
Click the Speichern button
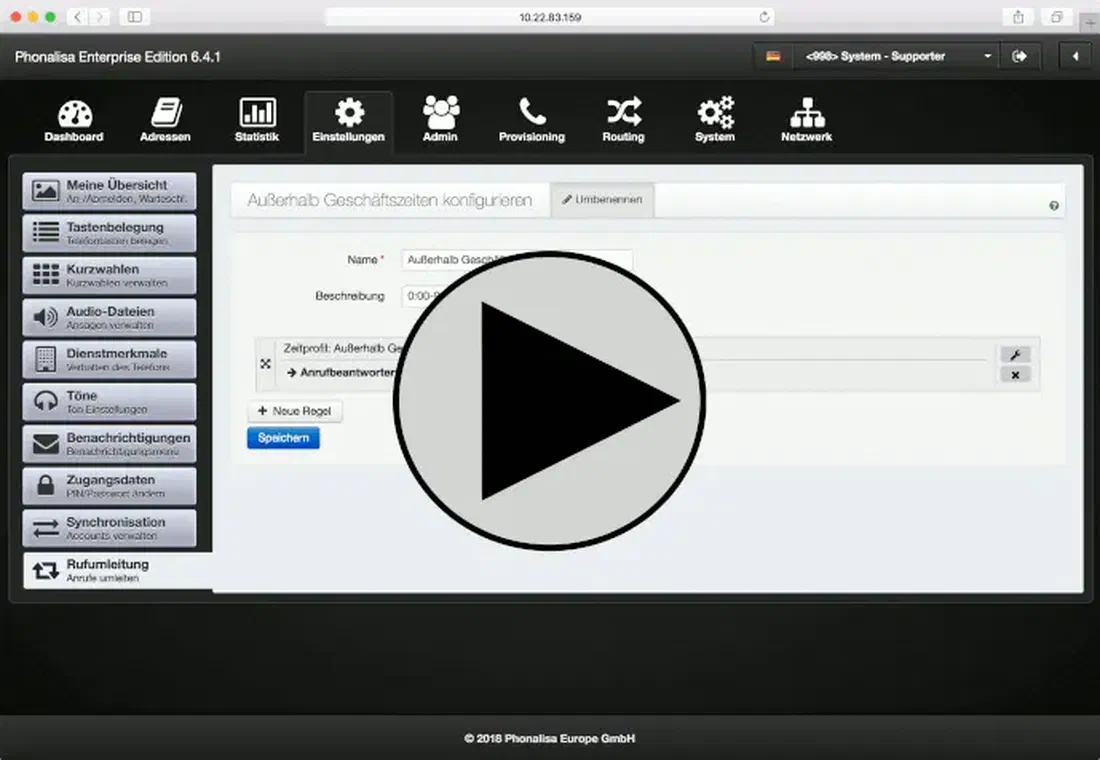pos(283,438)
